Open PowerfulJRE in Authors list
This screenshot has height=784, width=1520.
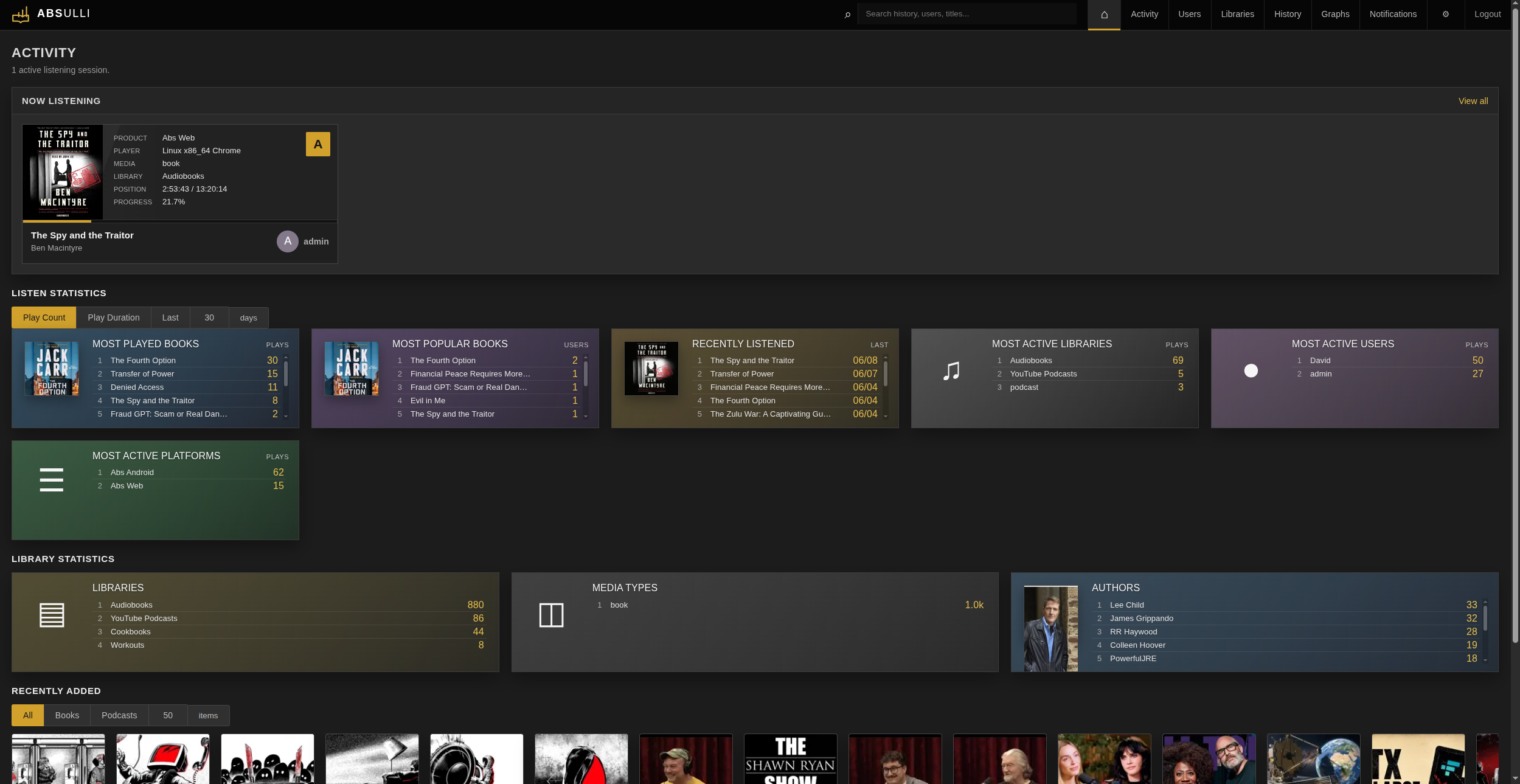tap(1133, 659)
